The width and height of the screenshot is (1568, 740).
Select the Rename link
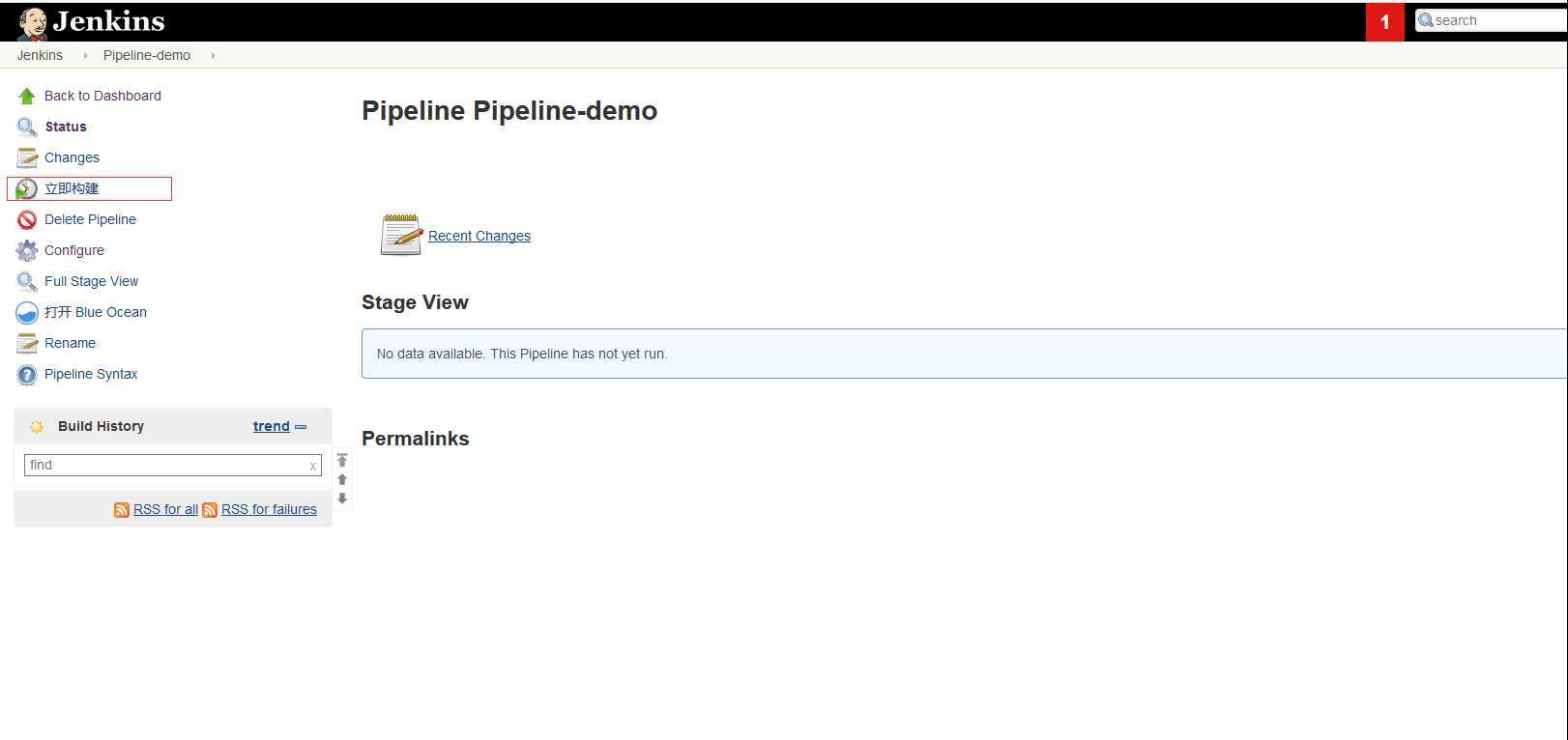70,343
